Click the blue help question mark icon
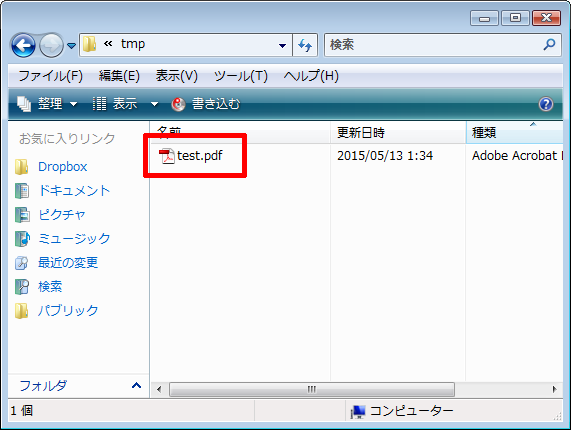Image resolution: width=571 pixels, height=430 pixels. pos(546,104)
